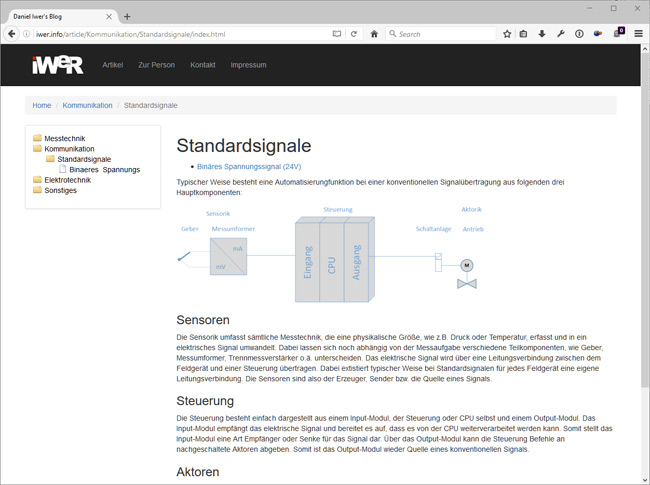The width and height of the screenshot is (650, 485).
Task: Open site information icon in address bar
Action: (26, 34)
